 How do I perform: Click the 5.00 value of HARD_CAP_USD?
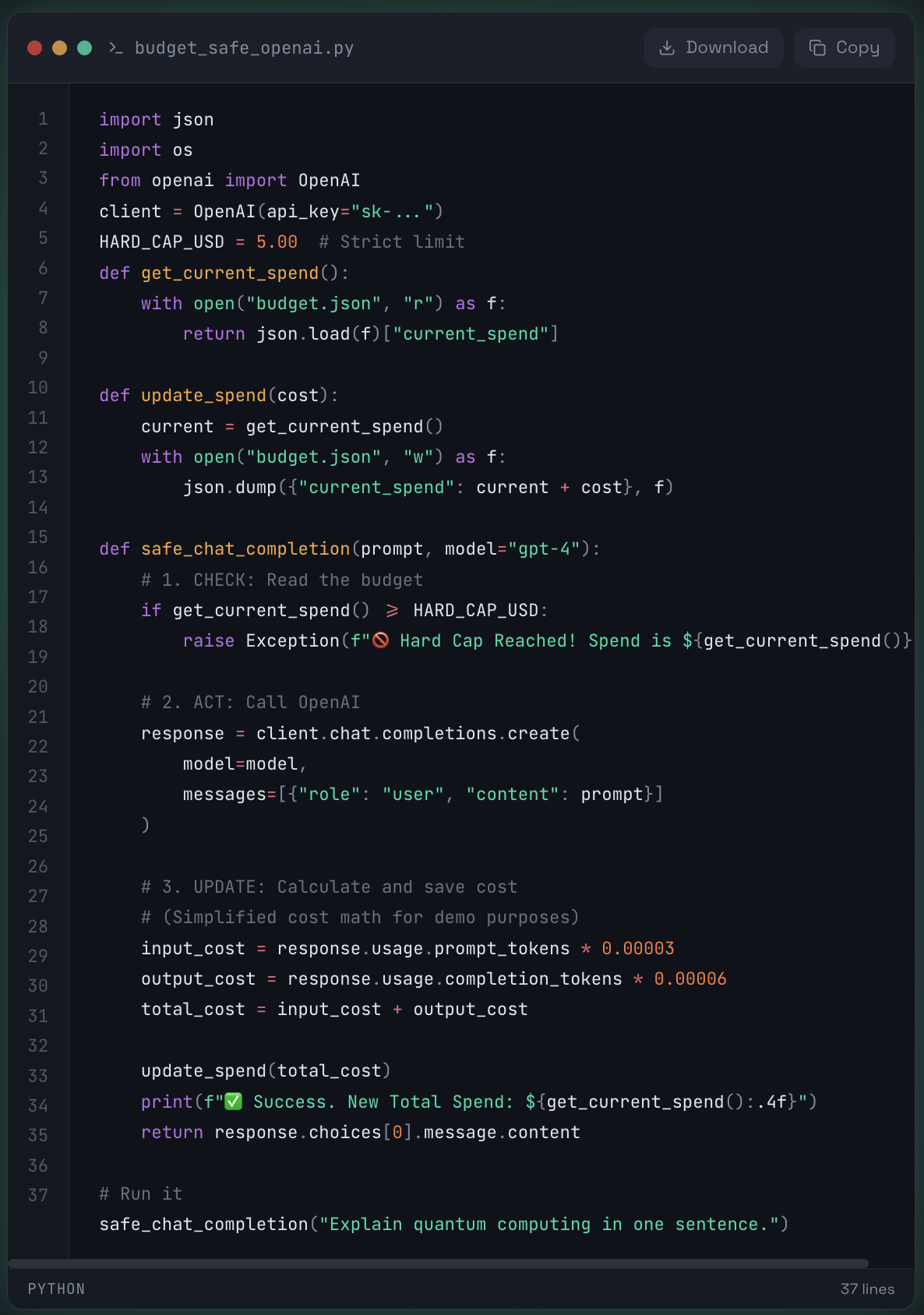pos(277,242)
